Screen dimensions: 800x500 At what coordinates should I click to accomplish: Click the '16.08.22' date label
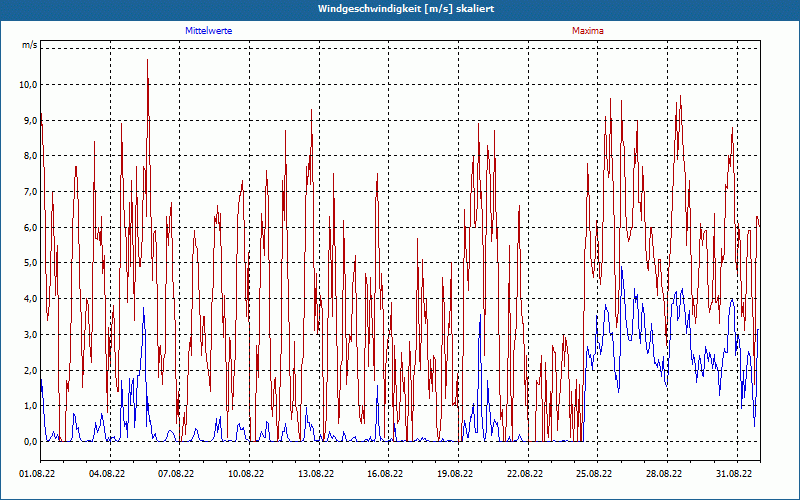[385, 474]
